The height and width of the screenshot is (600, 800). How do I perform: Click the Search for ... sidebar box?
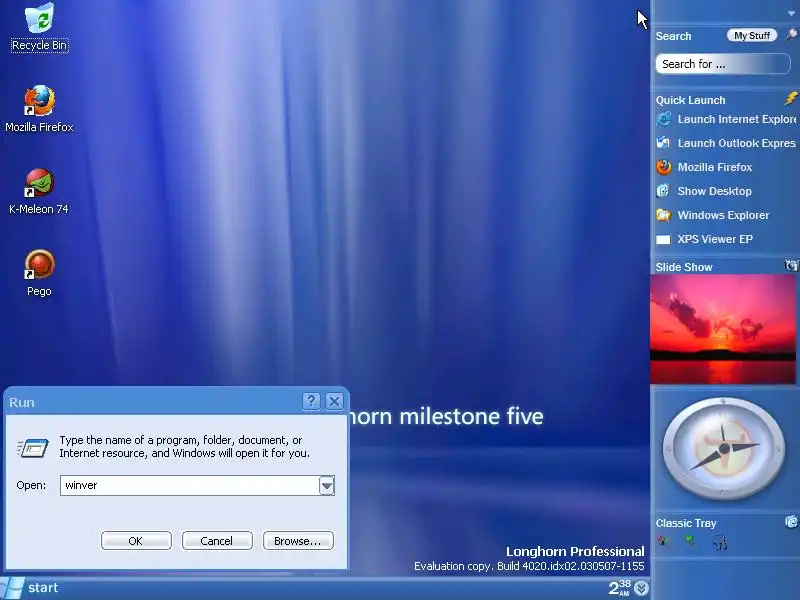coord(723,64)
